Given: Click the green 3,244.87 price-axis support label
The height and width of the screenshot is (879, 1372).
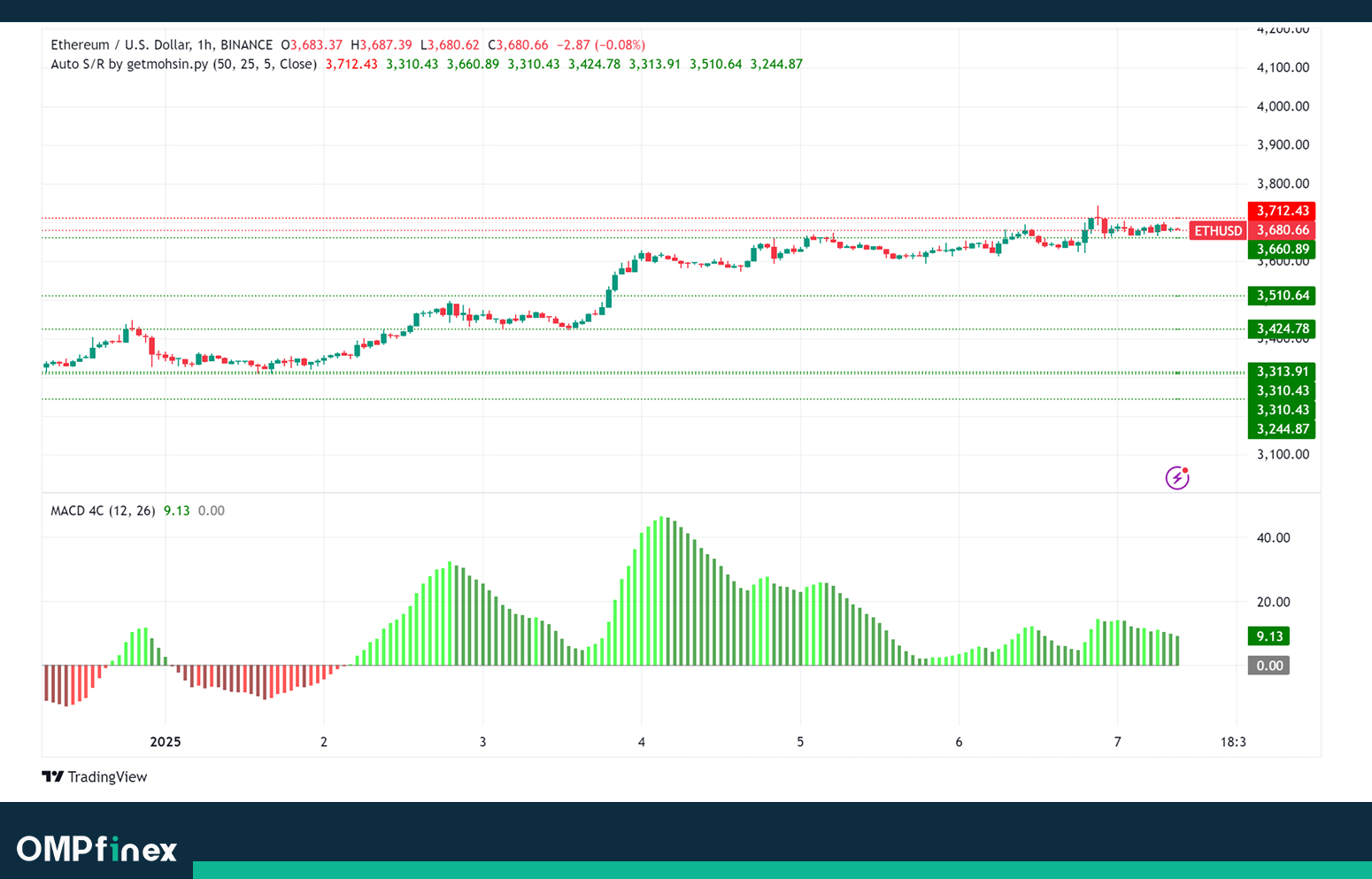Looking at the screenshot, I should pos(1282,429).
